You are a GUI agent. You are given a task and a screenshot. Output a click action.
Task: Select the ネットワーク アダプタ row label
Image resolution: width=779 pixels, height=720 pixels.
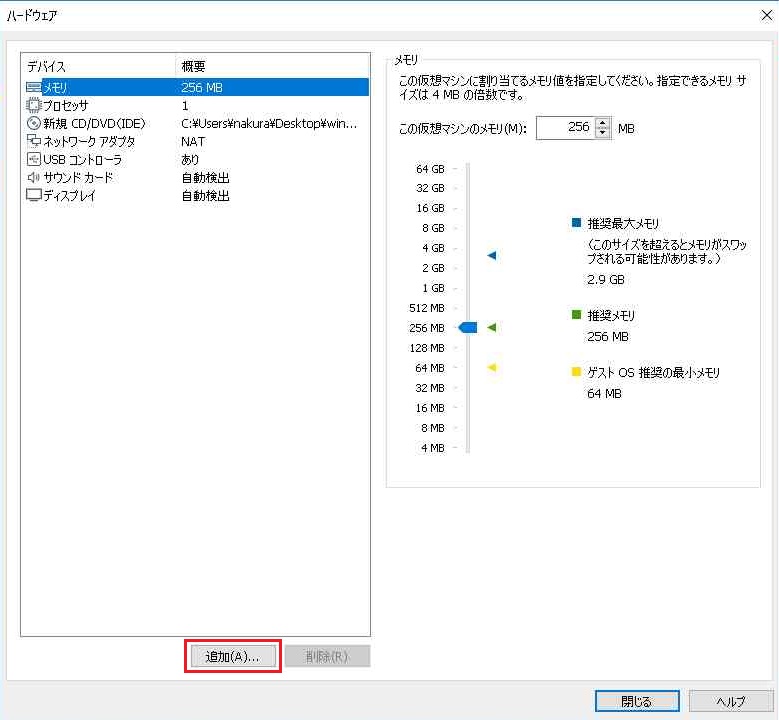[x=89, y=142]
